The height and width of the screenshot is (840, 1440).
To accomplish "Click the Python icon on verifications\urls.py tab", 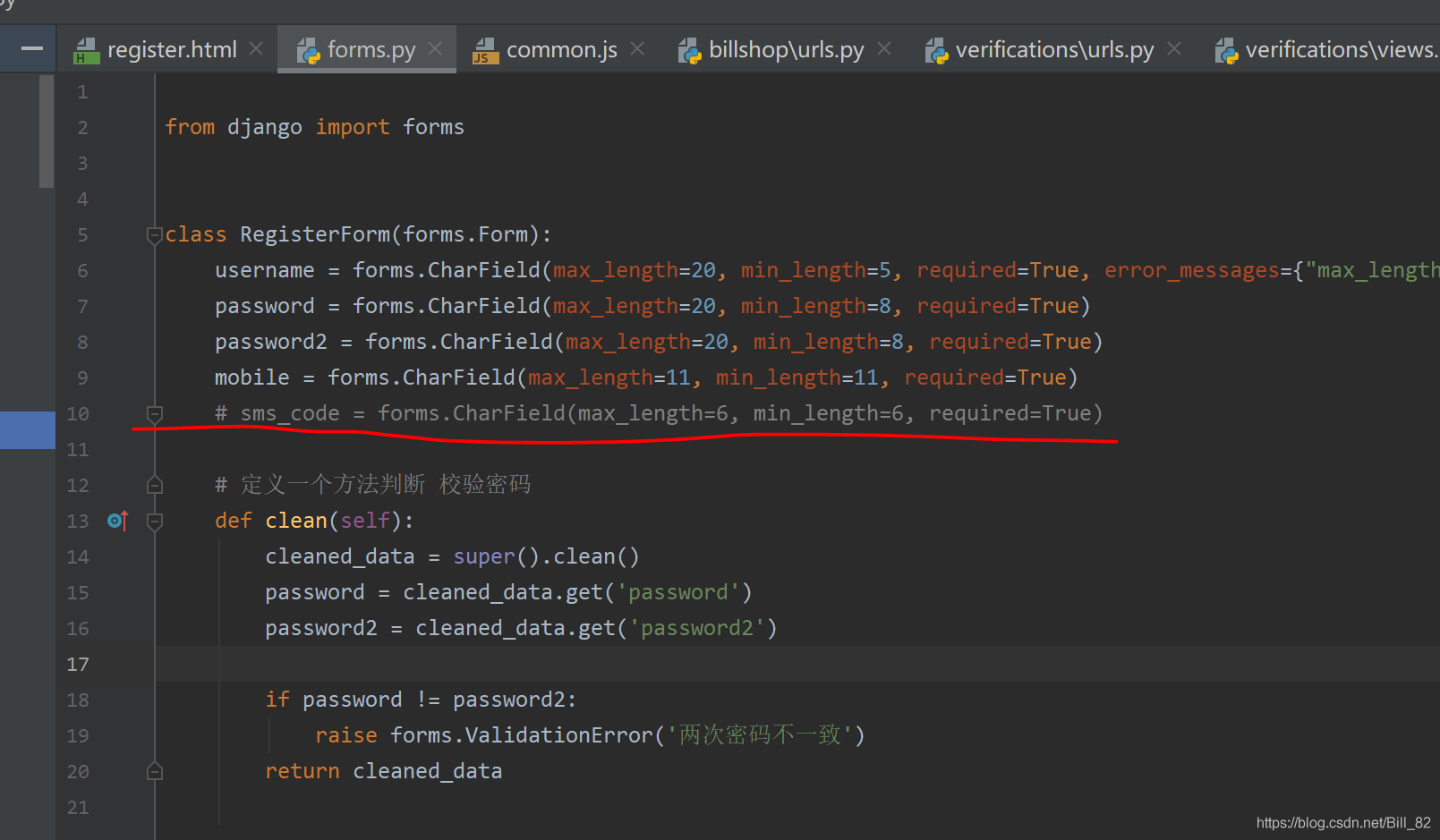I will [x=936, y=50].
